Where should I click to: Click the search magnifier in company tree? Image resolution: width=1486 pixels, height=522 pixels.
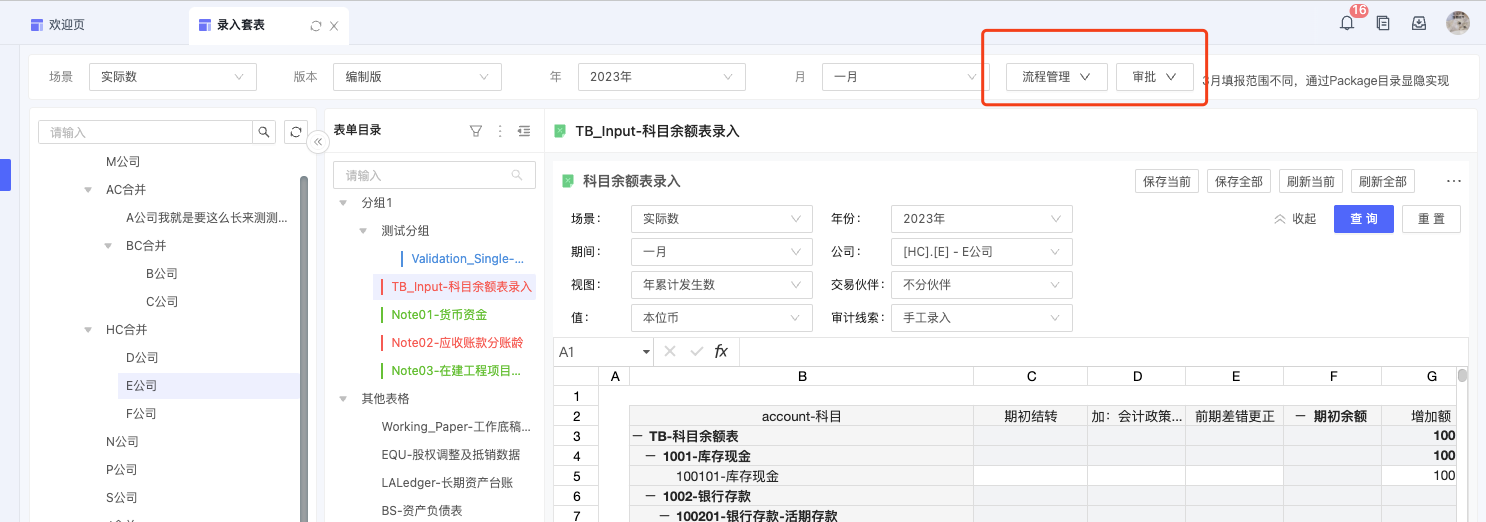pyautogui.click(x=264, y=132)
